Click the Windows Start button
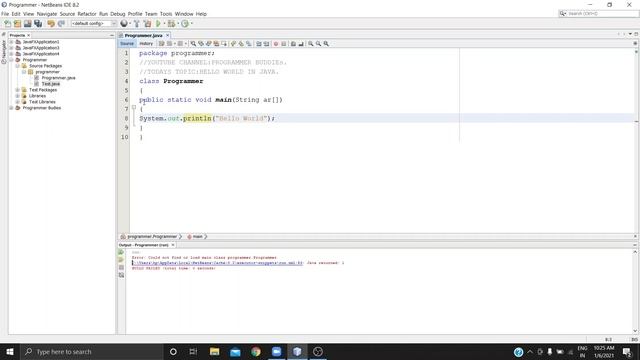Screen dimensions: 640x360 (x=10, y=351)
